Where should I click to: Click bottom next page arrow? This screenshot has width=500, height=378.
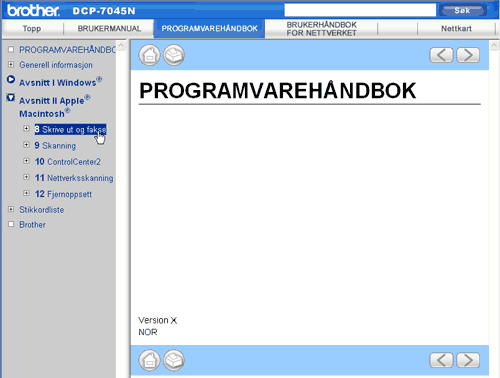point(468,360)
